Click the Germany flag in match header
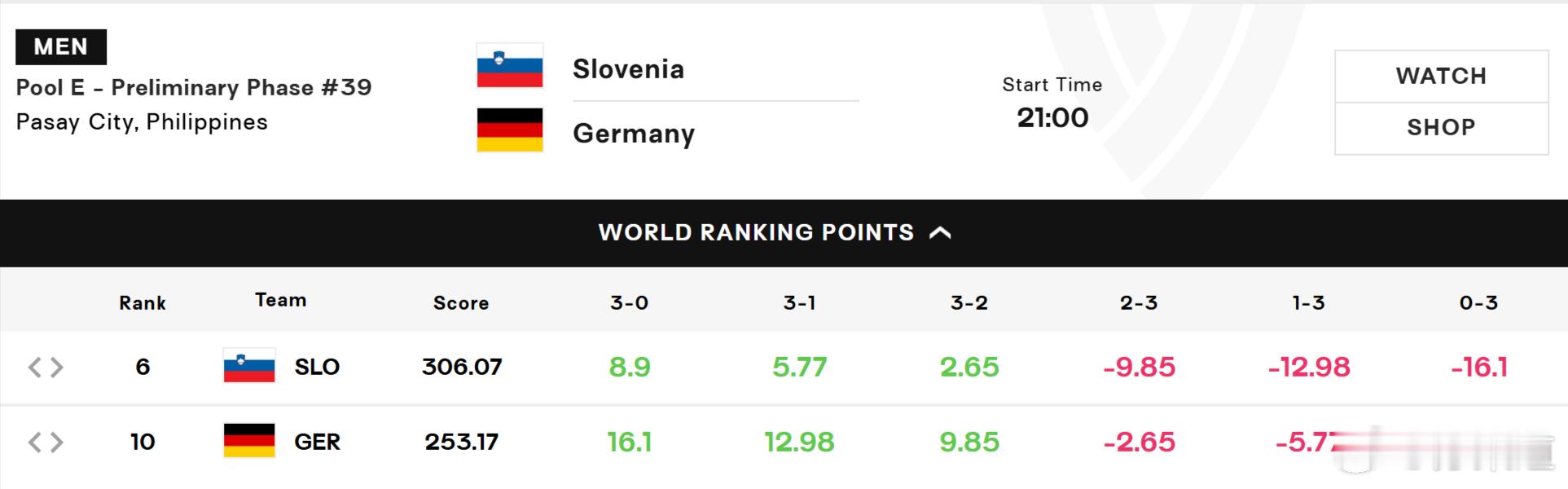This screenshot has width=1568, height=489. 510,130
